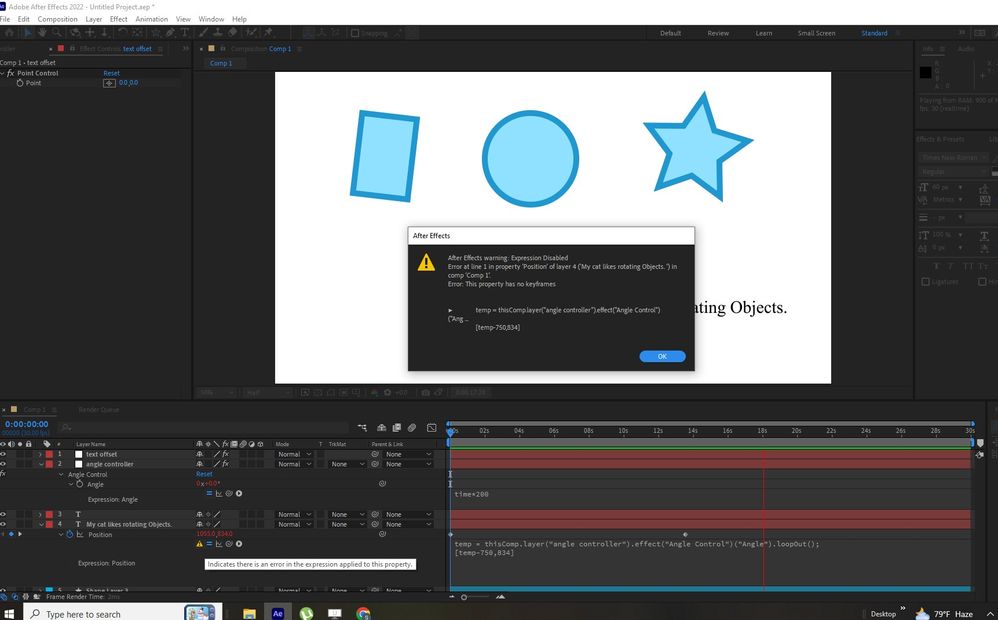Image resolution: width=998 pixels, height=620 pixels.
Task: Open the Composition Mini-Flowchart icon
Action: pos(362,428)
